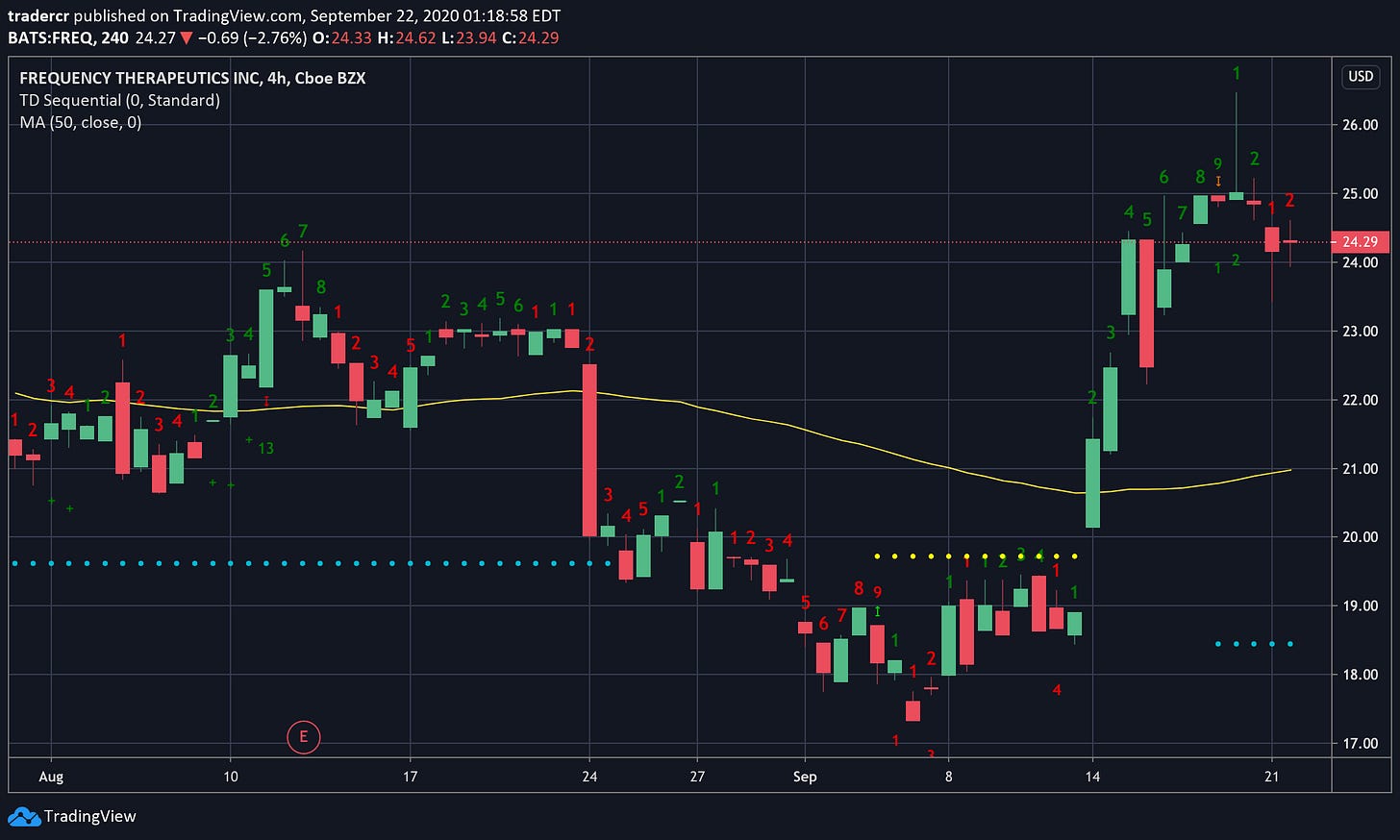Click the −0.69 (−2.76%) change value
1400x840 pixels.
pos(252,38)
